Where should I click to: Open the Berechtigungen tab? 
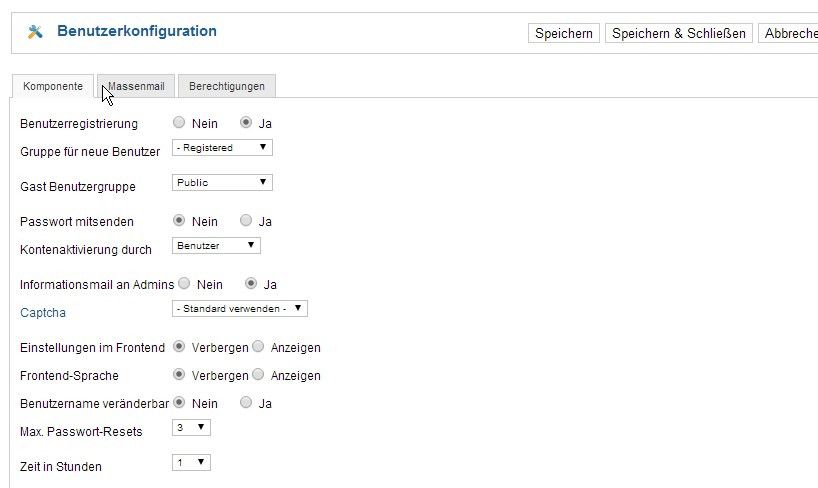point(227,86)
